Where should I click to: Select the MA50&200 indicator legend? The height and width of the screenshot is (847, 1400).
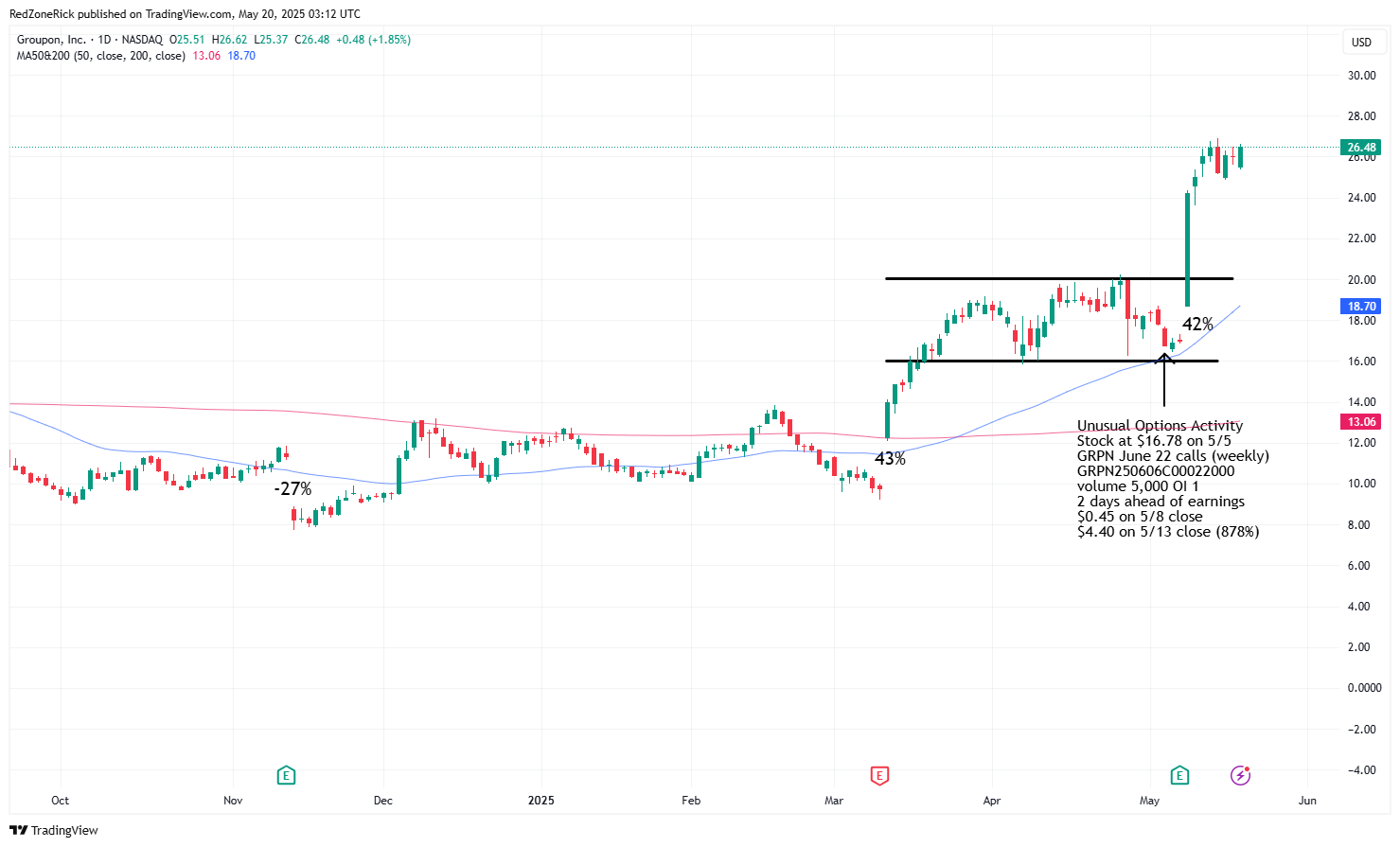(x=101, y=56)
